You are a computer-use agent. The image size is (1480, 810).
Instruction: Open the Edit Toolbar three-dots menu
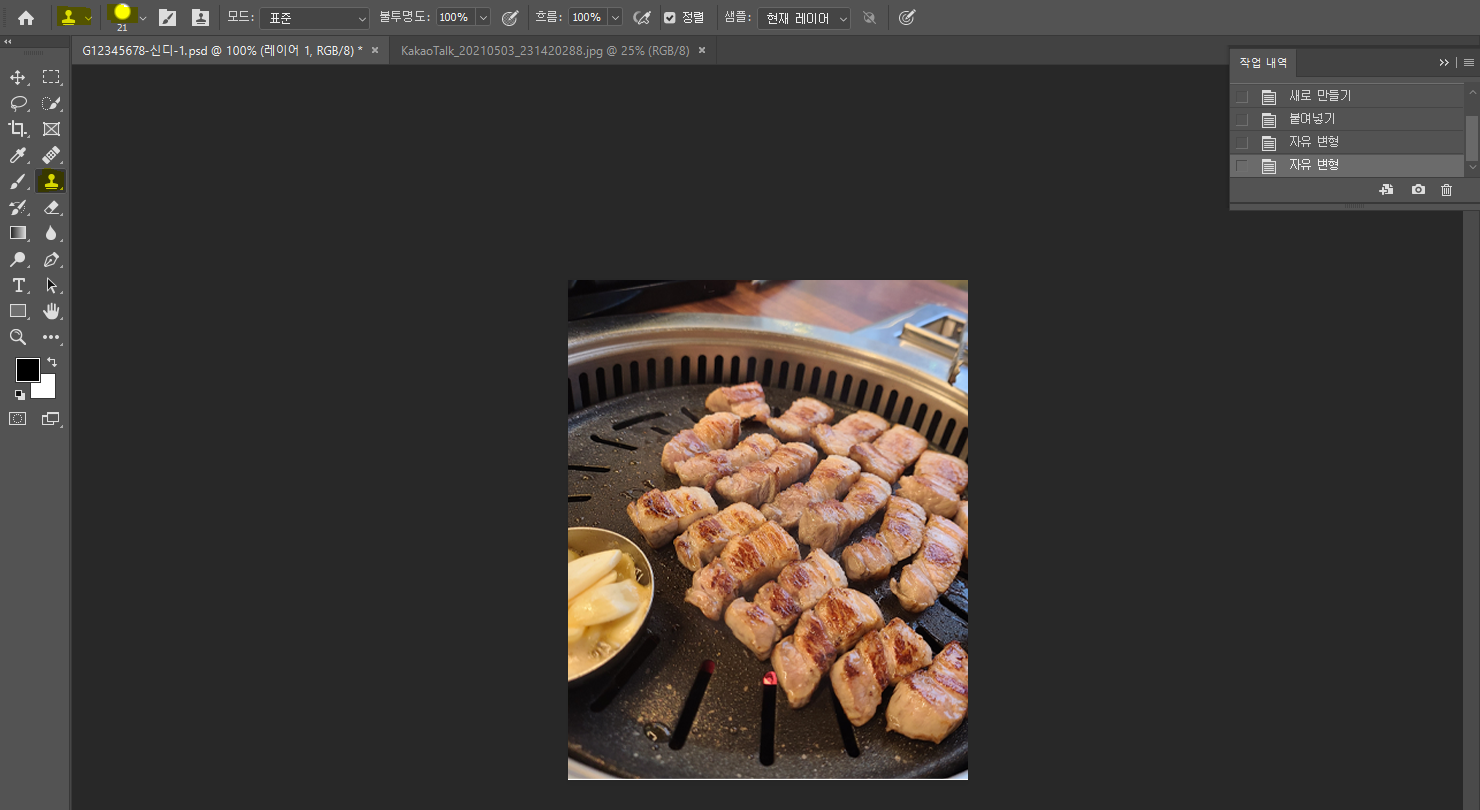tap(51, 338)
